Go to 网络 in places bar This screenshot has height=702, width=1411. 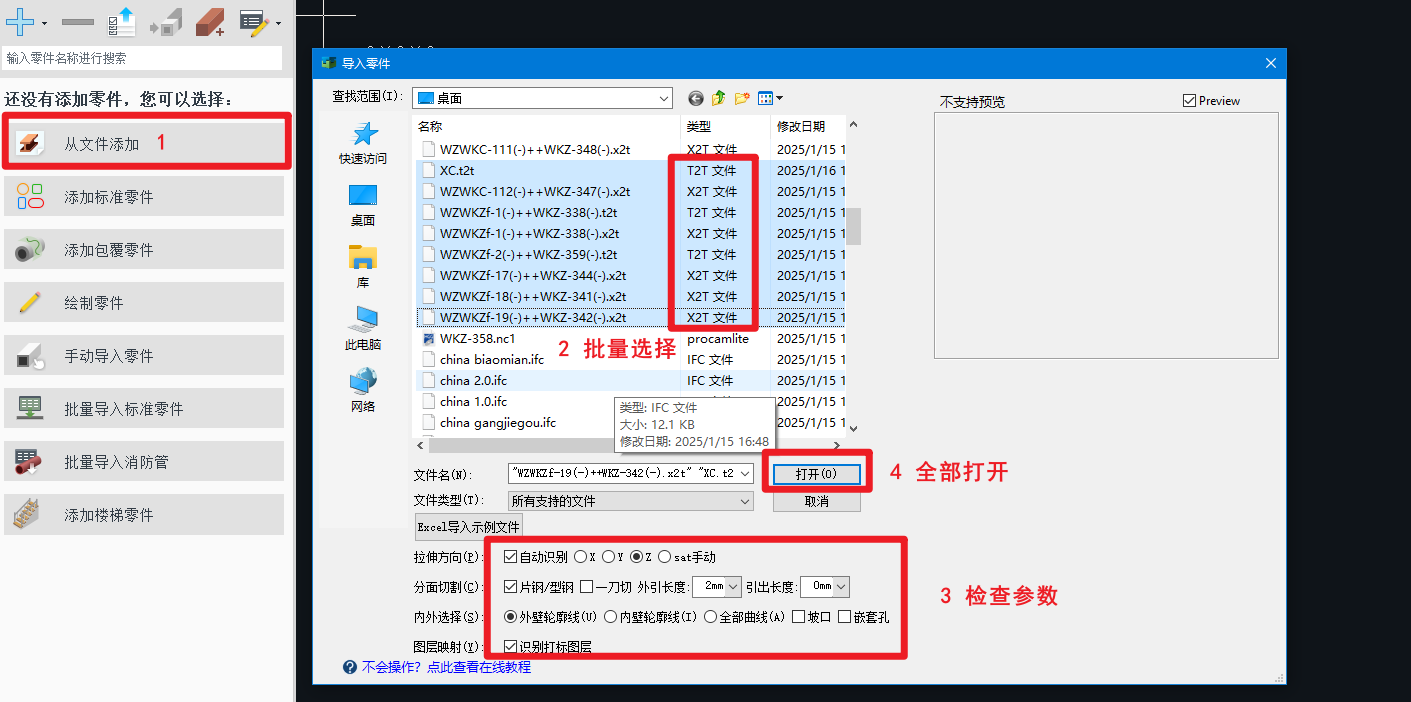tap(362, 392)
